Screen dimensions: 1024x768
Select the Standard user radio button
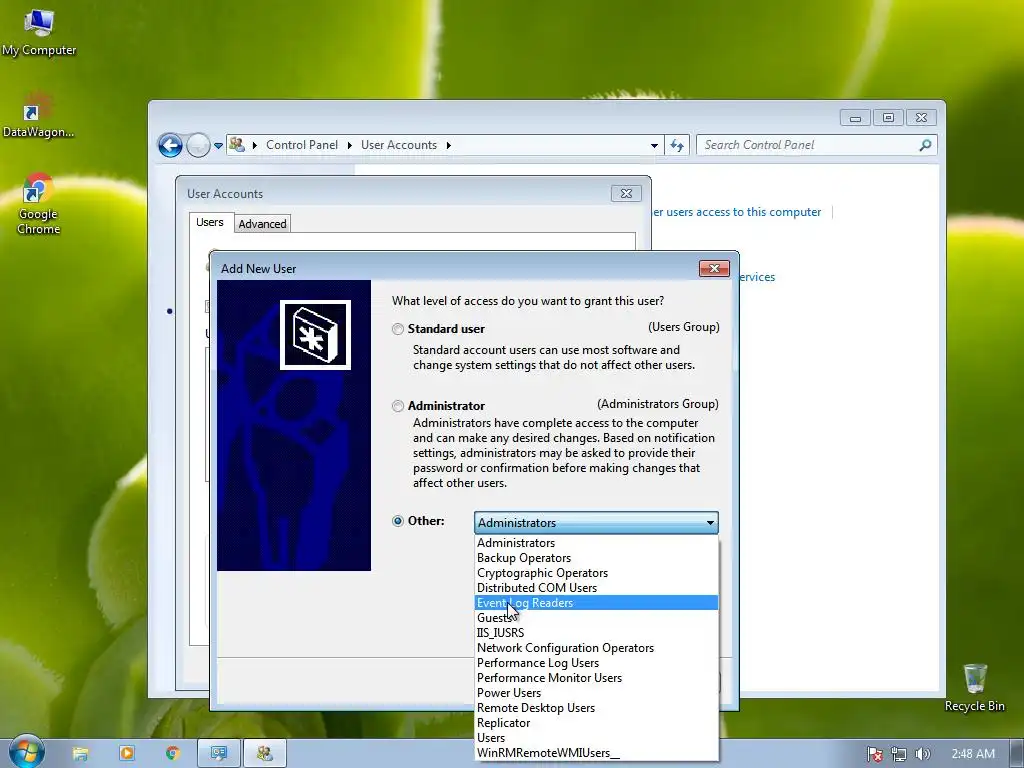[398, 329]
